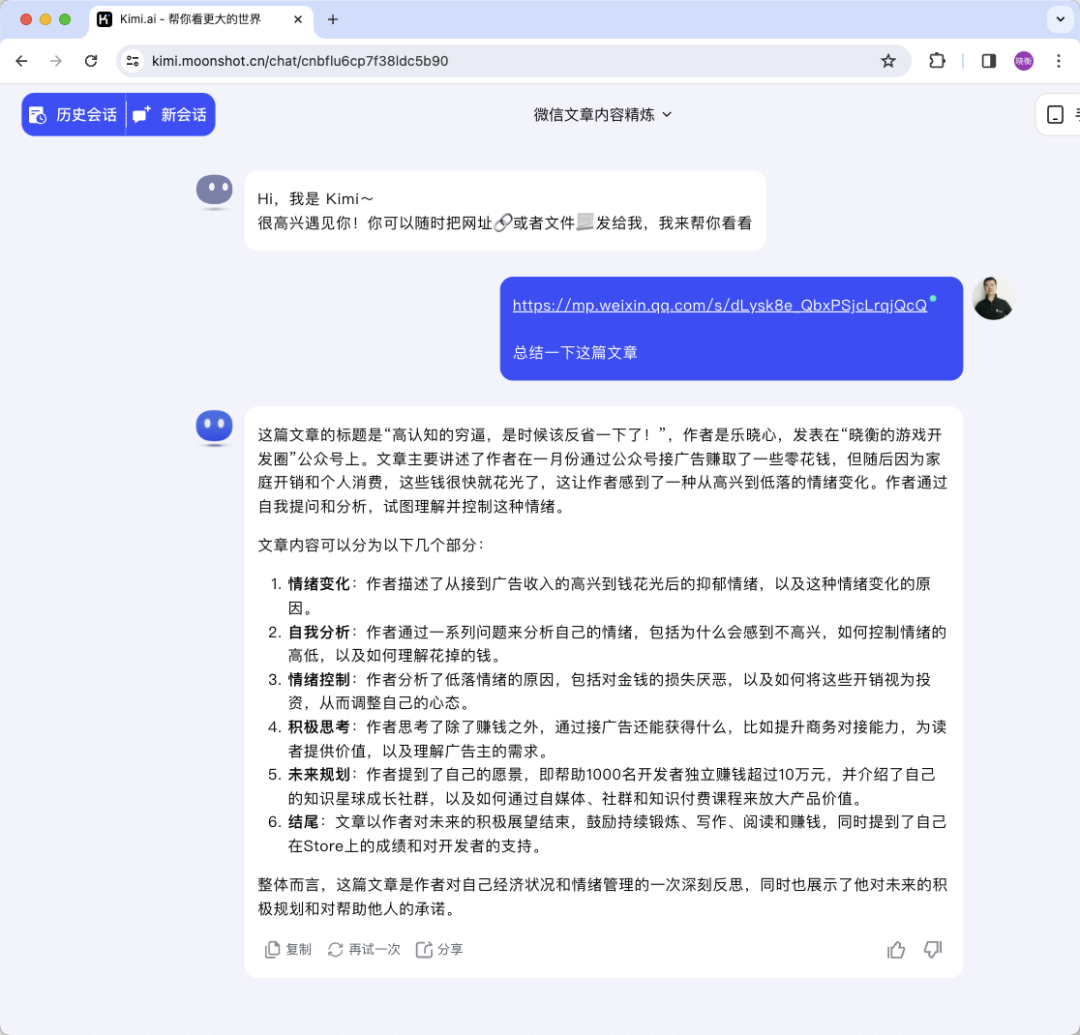
Task: Click the user profile photo beside message
Action: (993, 298)
